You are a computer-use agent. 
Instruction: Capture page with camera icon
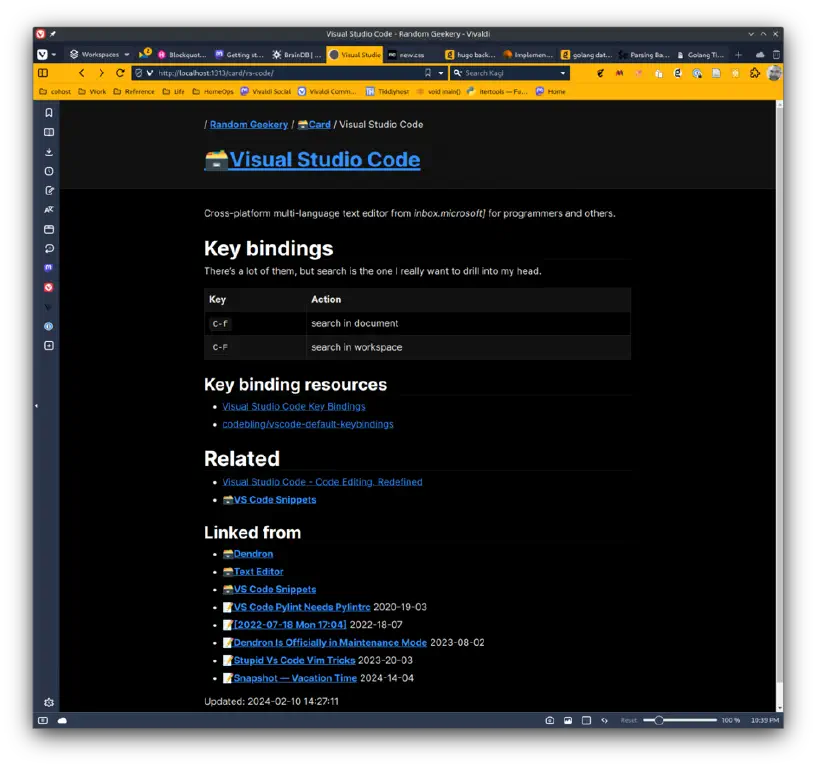pyautogui.click(x=549, y=720)
